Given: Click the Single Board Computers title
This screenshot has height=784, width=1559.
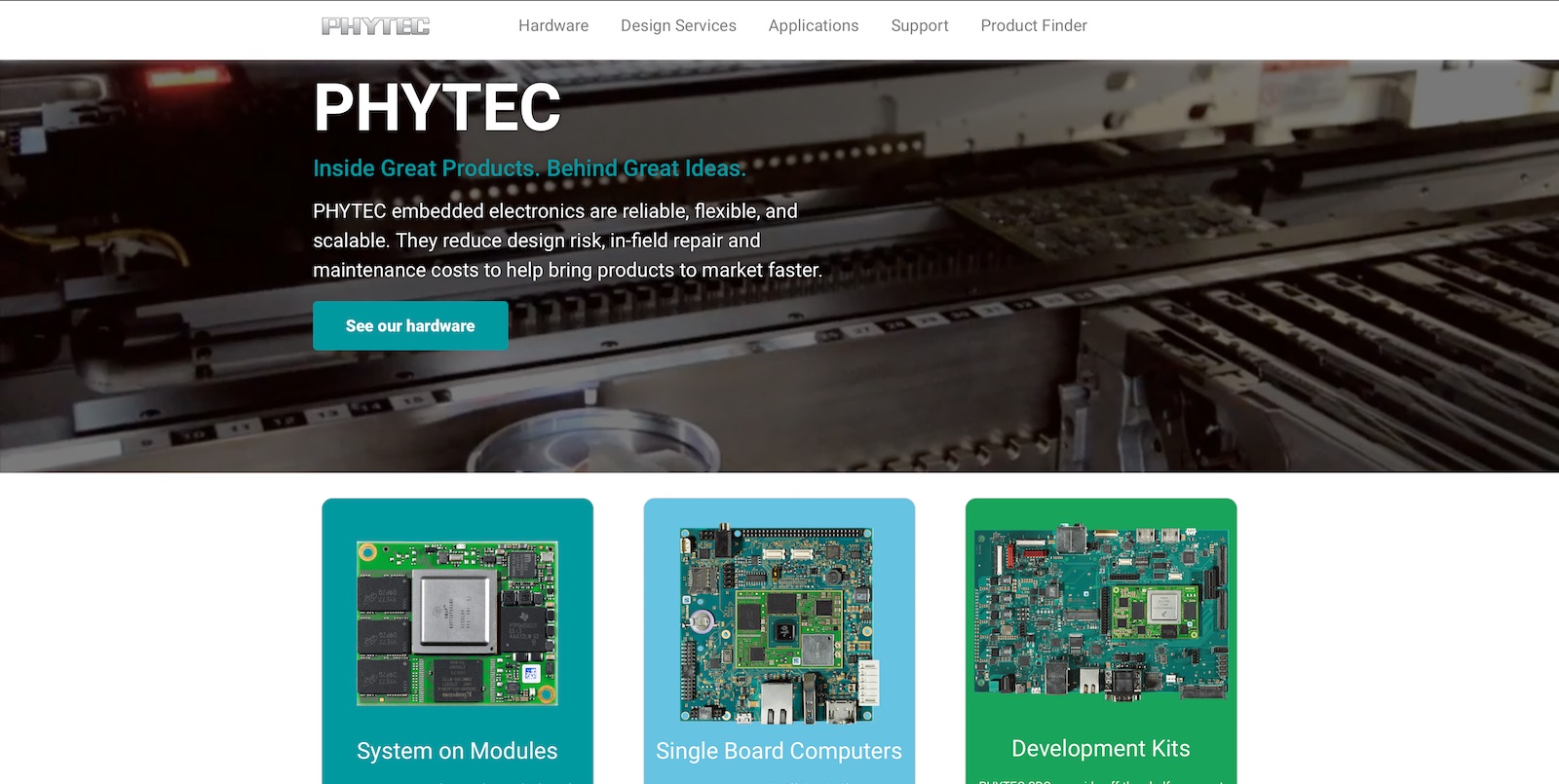Looking at the screenshot, I should (x=779, y=751).
